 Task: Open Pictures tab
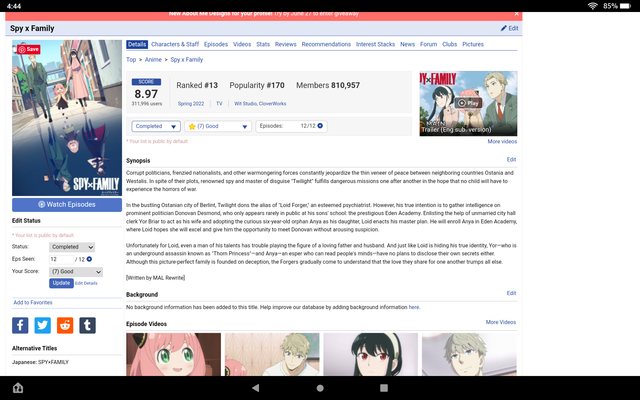(x=473, y=44)
